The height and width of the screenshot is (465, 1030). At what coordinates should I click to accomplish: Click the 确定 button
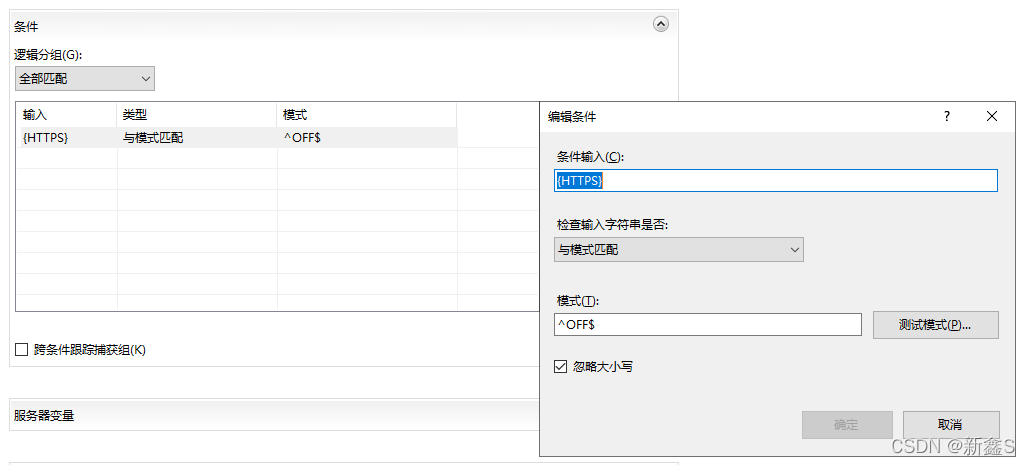pyautogui.click(x=846, y=425)
